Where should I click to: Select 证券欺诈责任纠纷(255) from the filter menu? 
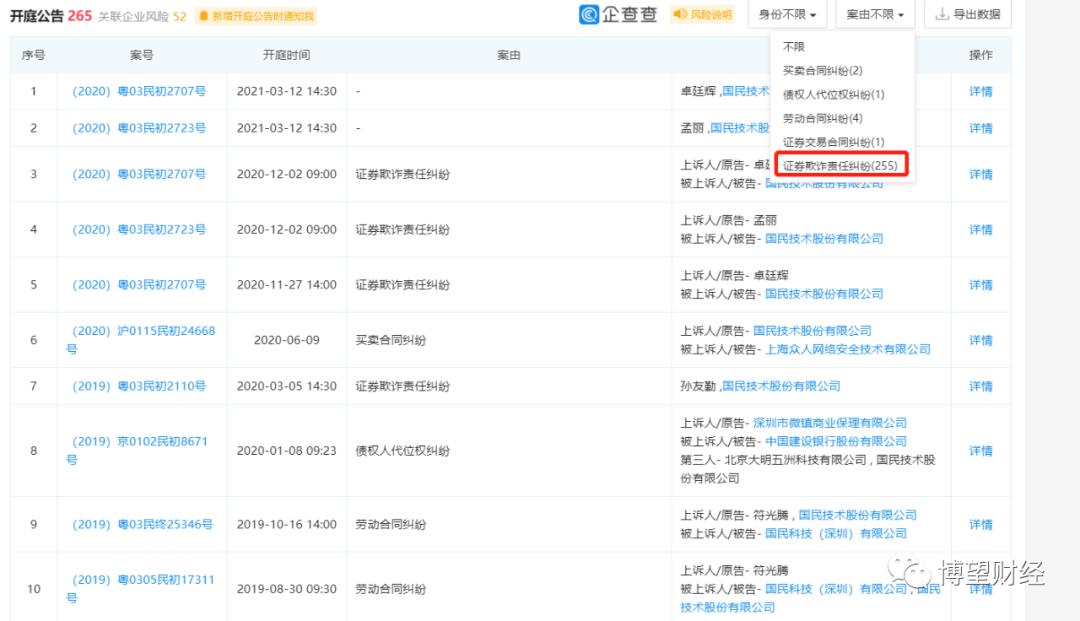click(843, 164)
